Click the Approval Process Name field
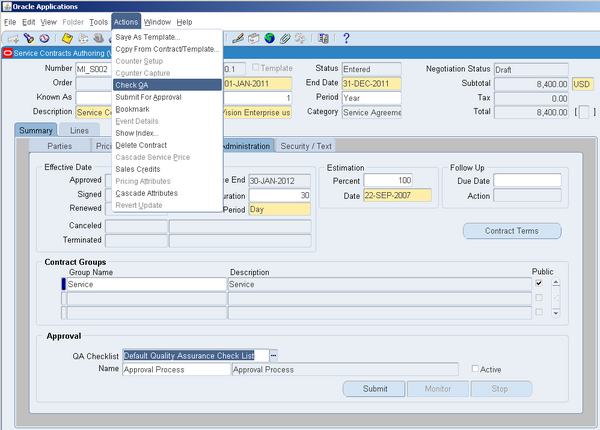 [x=176, y=370]
